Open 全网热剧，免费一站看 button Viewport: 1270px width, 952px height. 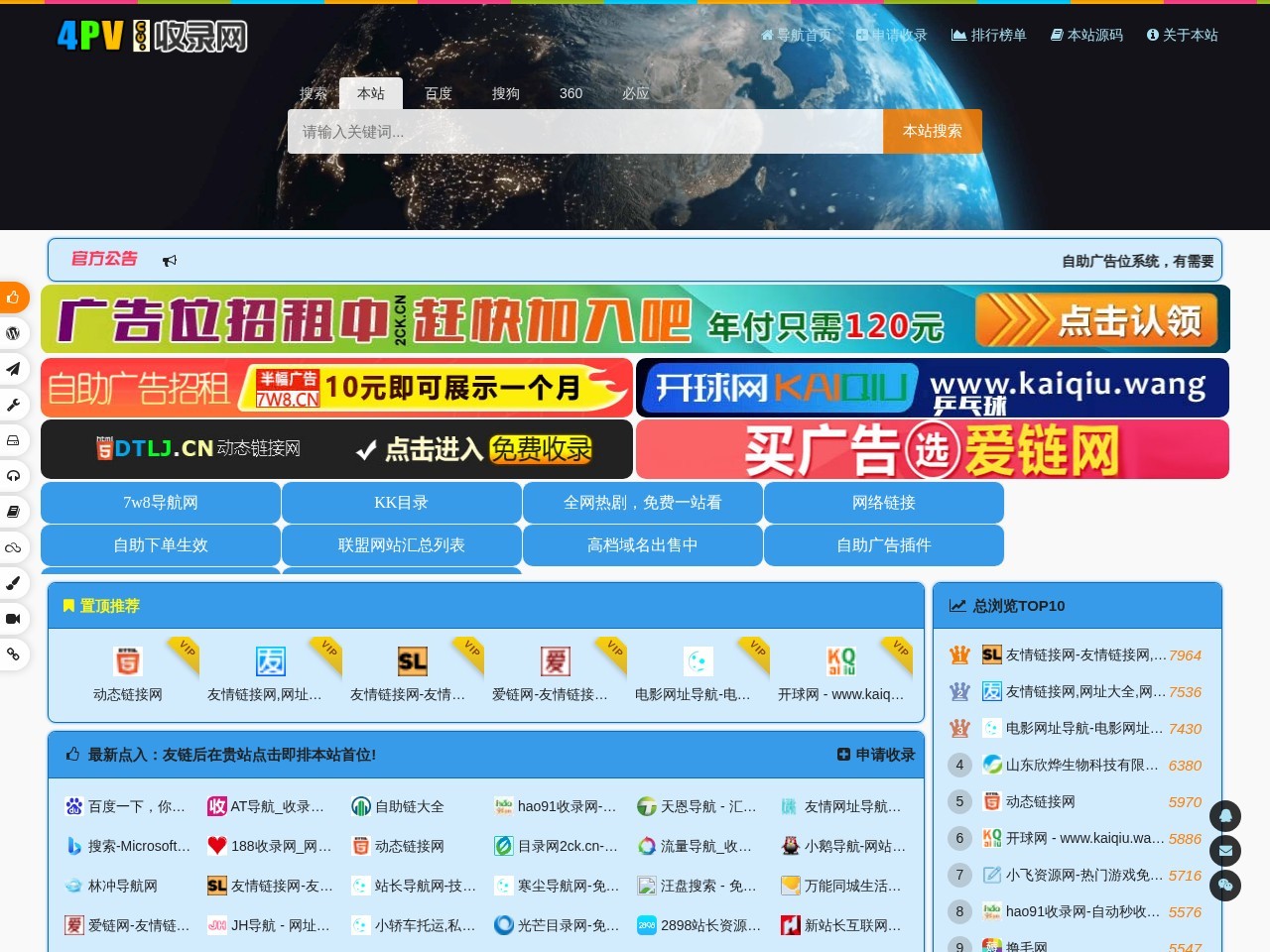(x=643, y=503)
